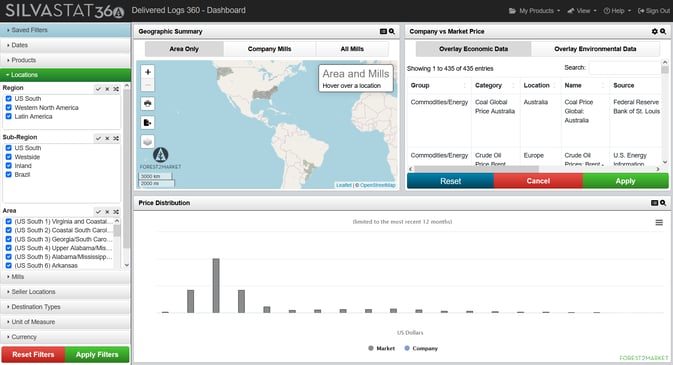Screen dimensions: 673x365
Task: Expand the Unit of Measure section
Action: 65,322
